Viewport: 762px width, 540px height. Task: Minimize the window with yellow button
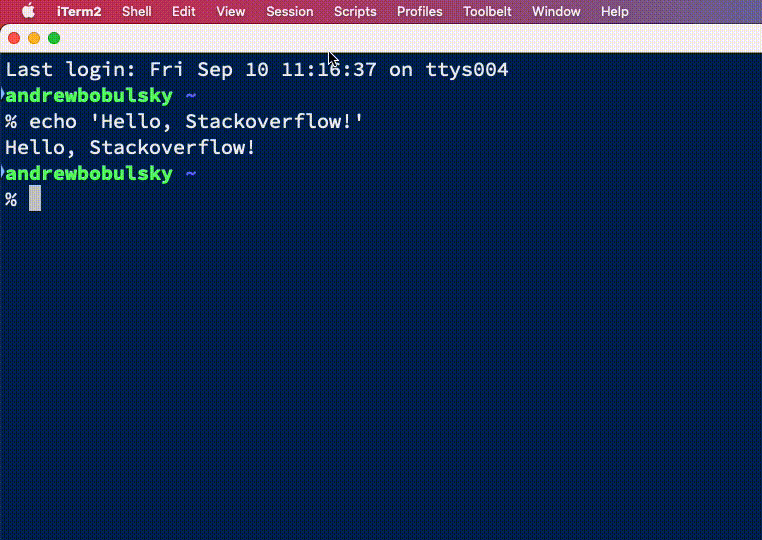(x=34, y=38)
